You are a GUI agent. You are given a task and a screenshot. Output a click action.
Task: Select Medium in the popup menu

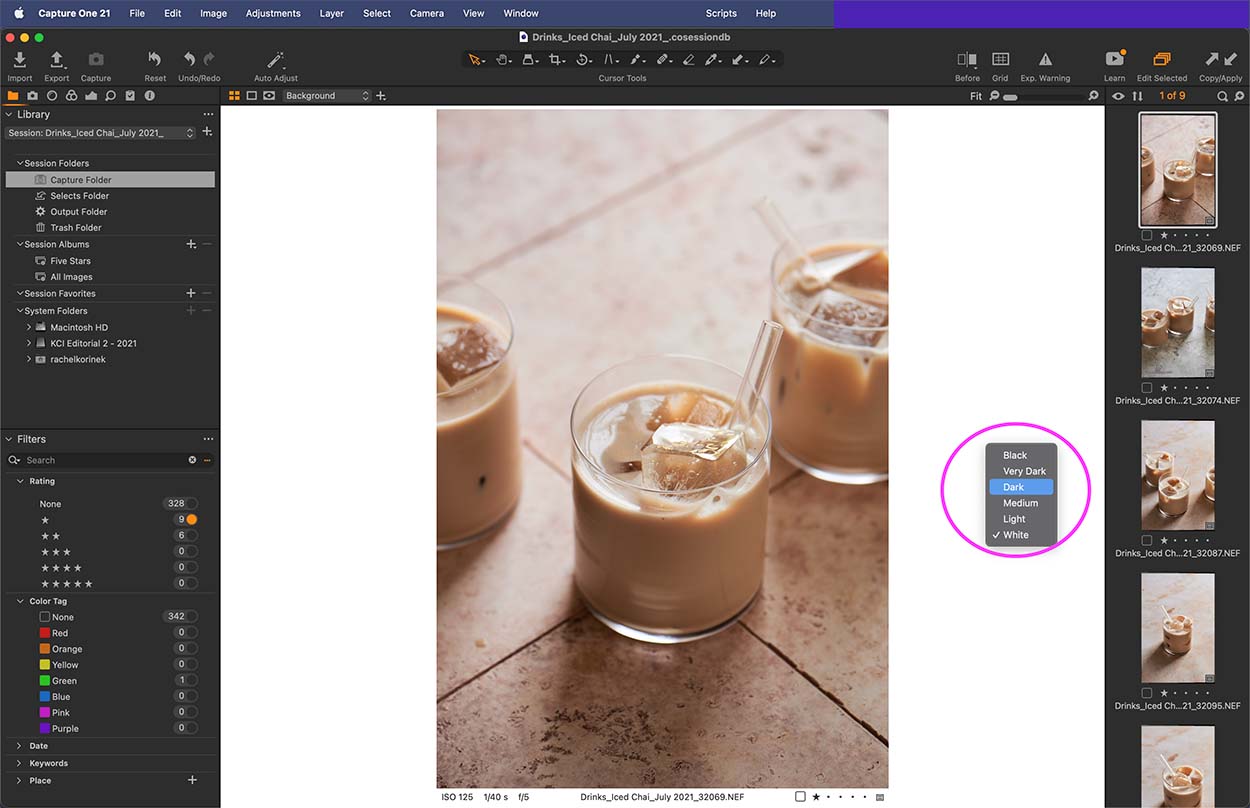tap(1020, 502)
